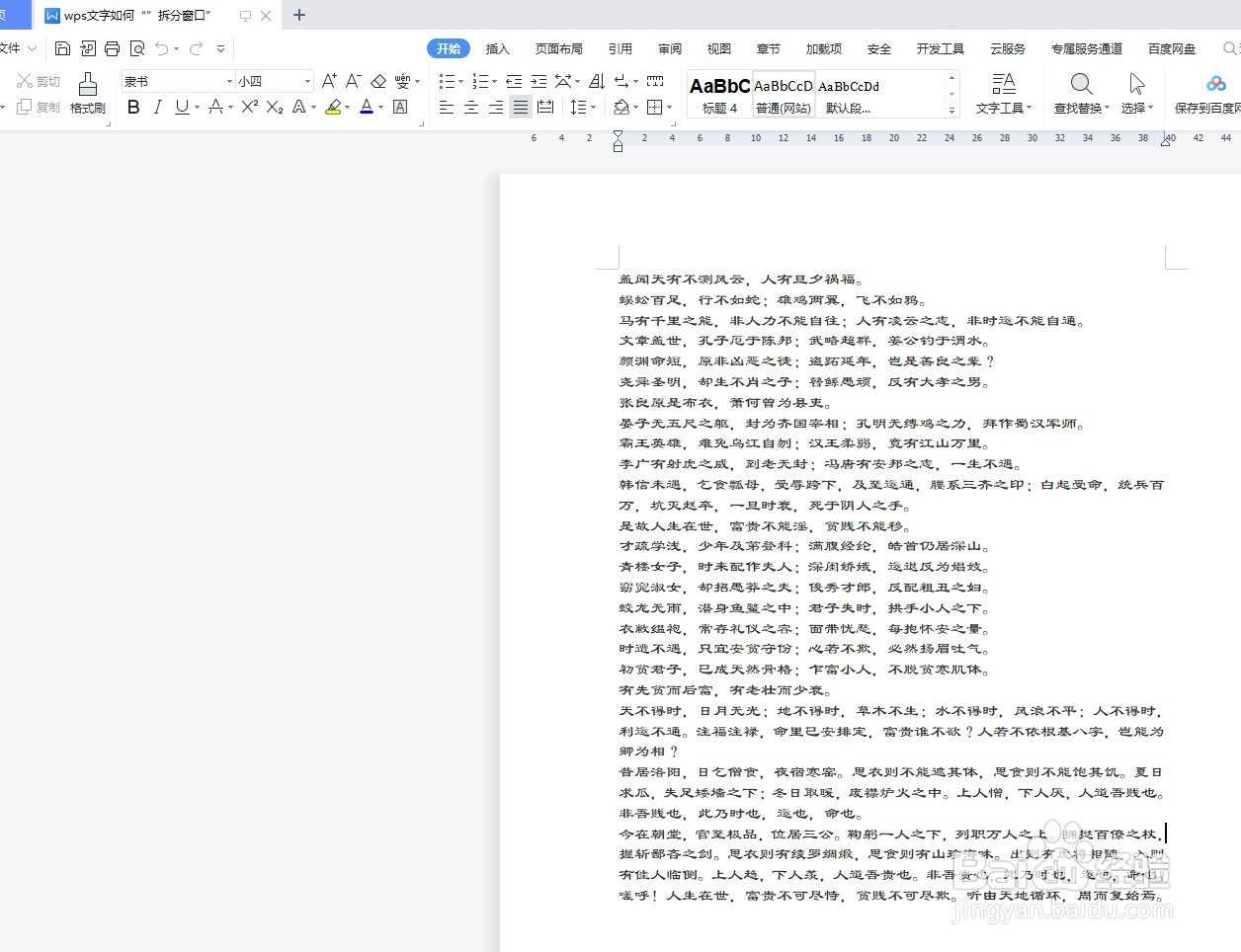Switch to the 插入 ribbon tab

(x=497, y=47)
